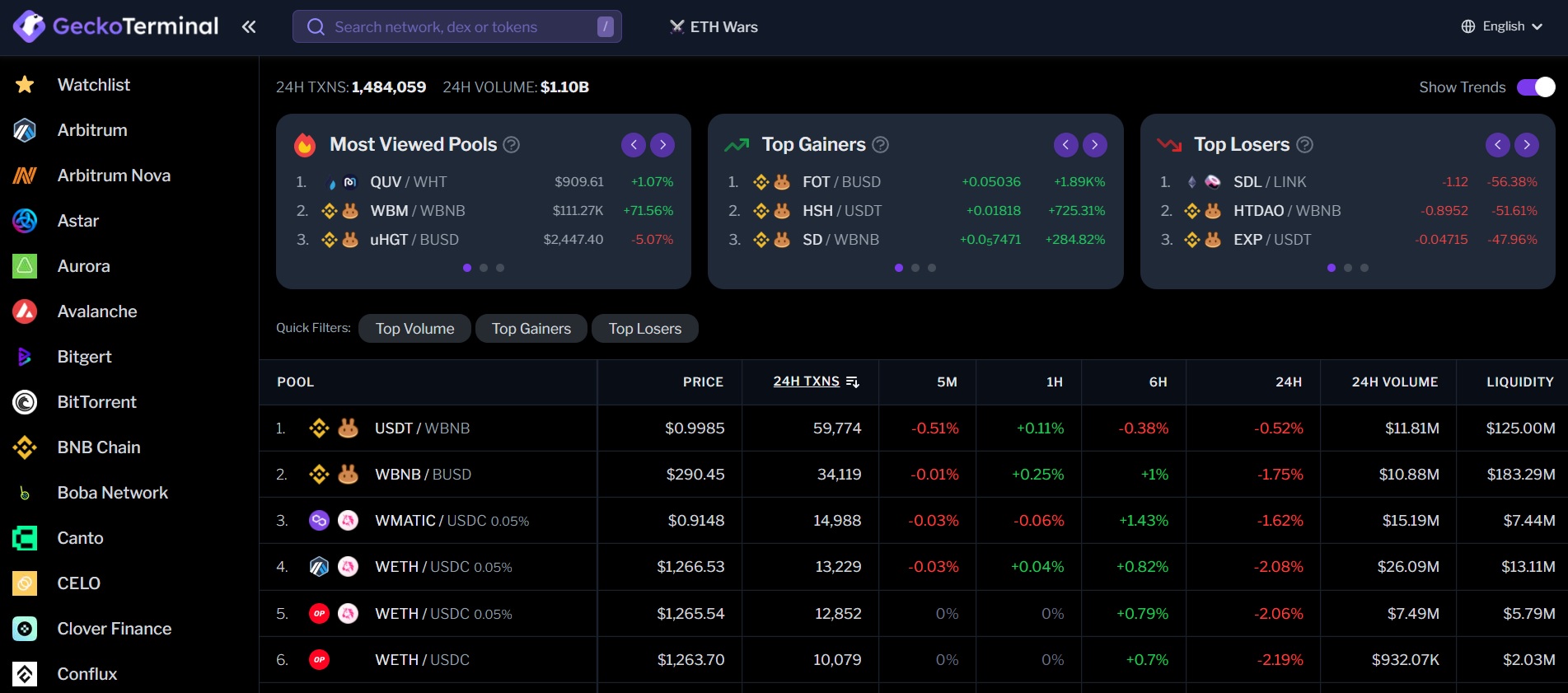Screen dimensions: 1568x693
Task: Go to next Top Losers page
Action: [x=1527, y=145]
